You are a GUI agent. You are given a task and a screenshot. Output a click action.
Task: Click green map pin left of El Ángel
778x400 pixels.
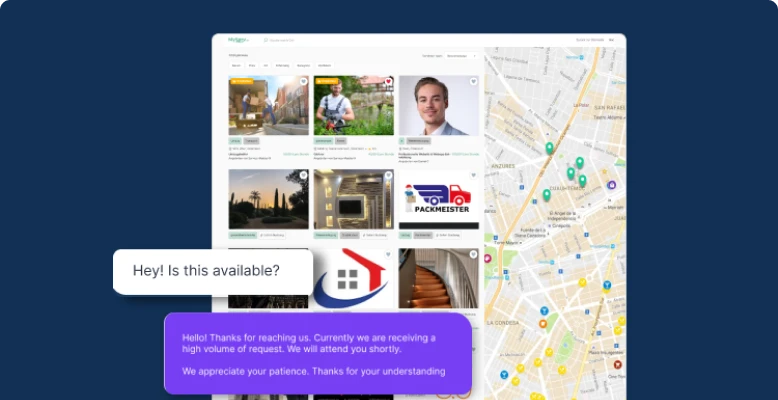(546, 195)
